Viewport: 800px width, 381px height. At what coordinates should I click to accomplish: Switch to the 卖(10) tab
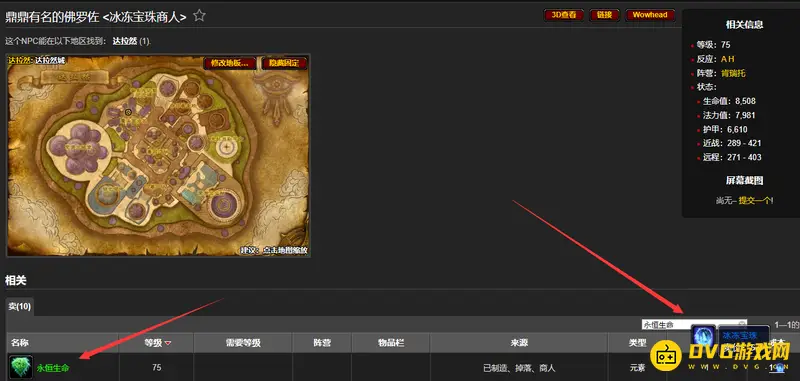pyautogui.click(x=20, y=306)
